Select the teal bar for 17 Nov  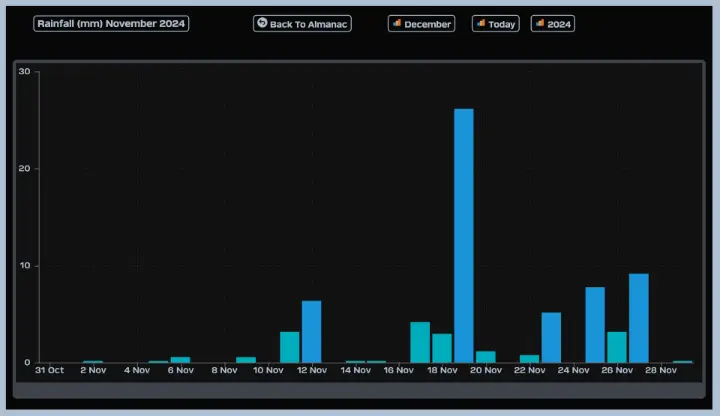(x=420, y=342)
